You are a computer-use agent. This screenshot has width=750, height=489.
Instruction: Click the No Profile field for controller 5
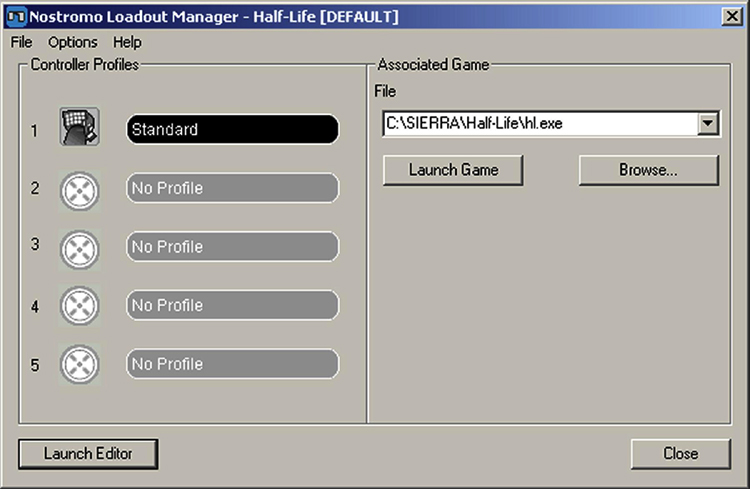(x=232, y=364)
